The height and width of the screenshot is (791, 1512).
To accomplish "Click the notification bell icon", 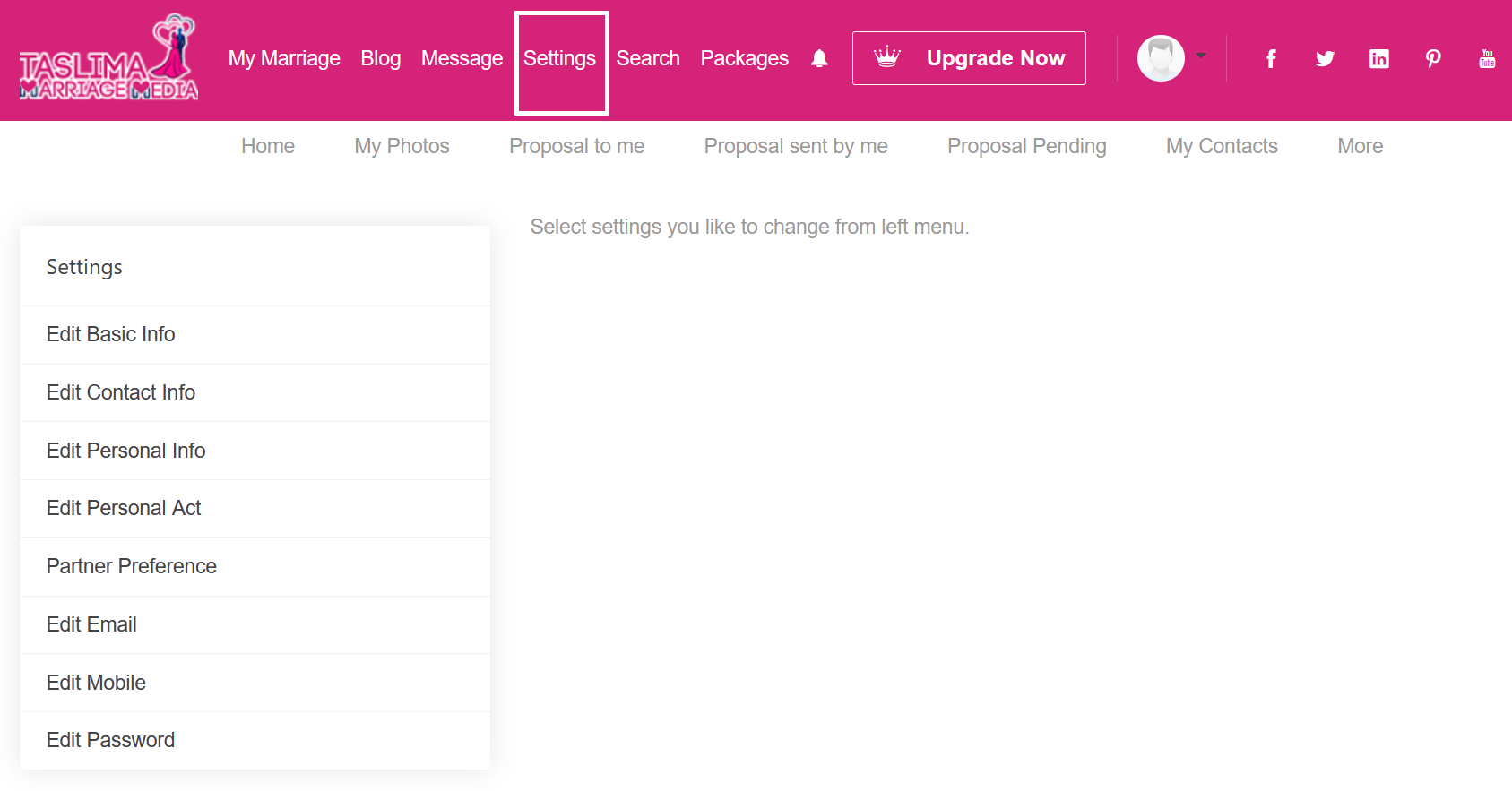I will [x=819, y=59].
